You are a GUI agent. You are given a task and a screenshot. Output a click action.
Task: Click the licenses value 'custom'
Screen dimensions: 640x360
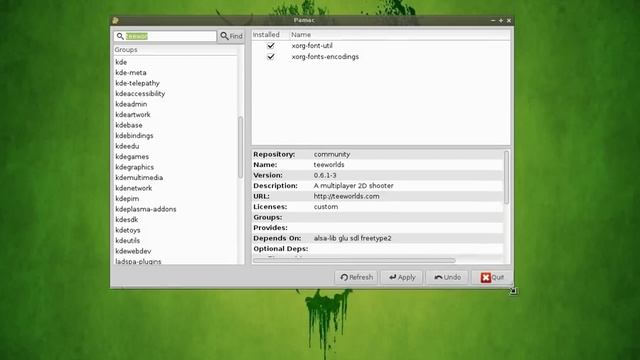[x=326, y=207]
